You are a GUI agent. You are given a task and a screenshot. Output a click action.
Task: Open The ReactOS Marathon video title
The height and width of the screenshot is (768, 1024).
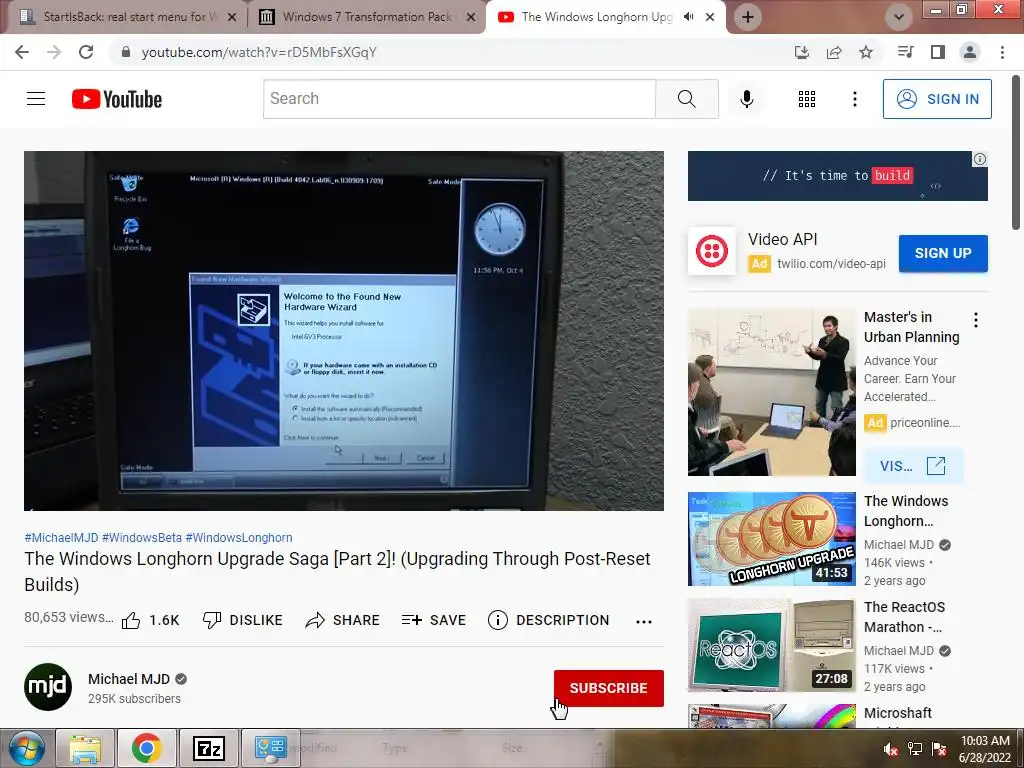[904, 616]
